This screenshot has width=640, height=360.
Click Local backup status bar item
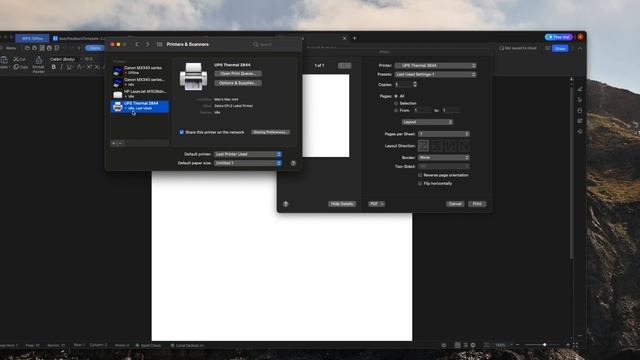187,345
